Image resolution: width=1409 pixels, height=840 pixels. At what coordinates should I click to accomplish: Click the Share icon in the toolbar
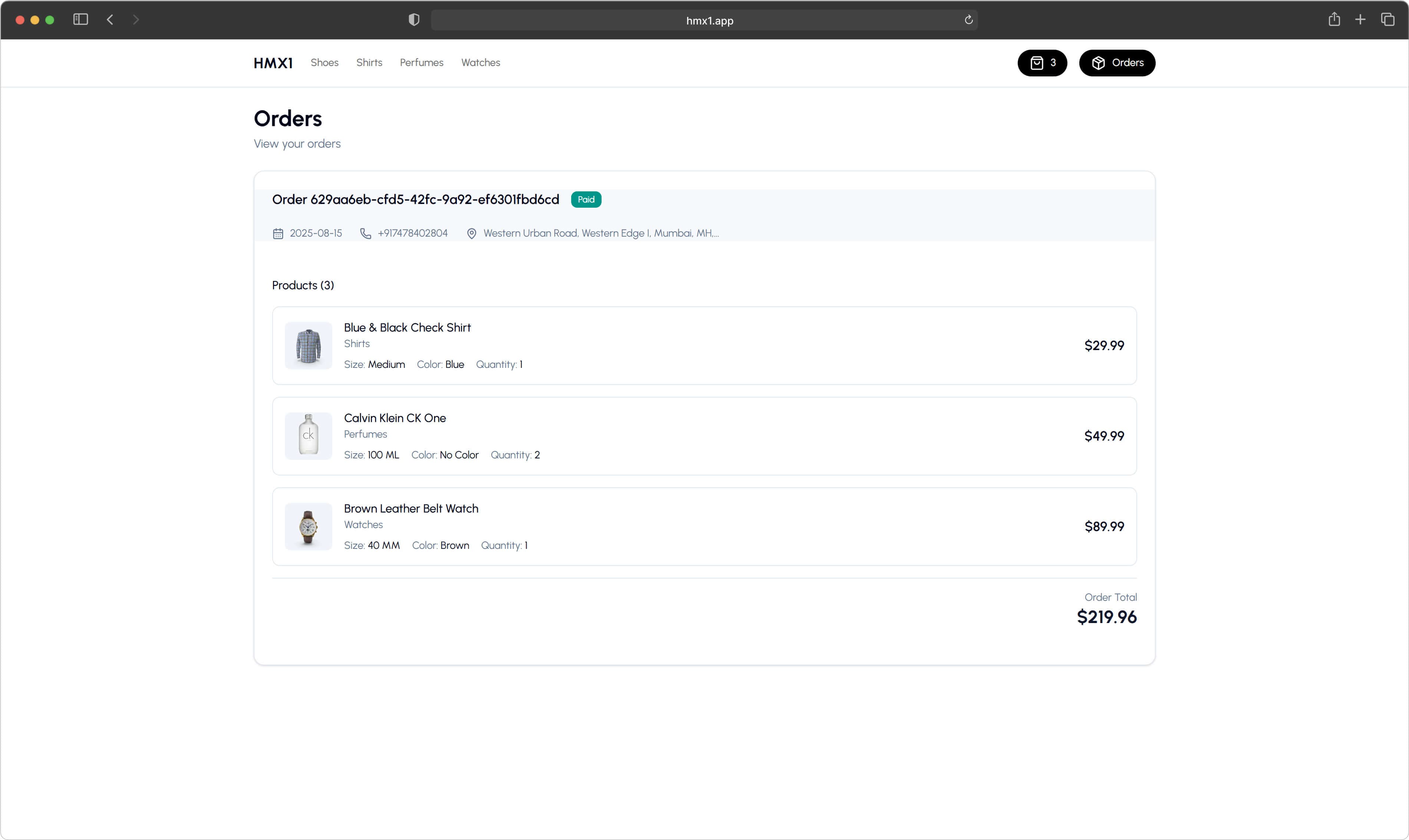[1334, 20]
